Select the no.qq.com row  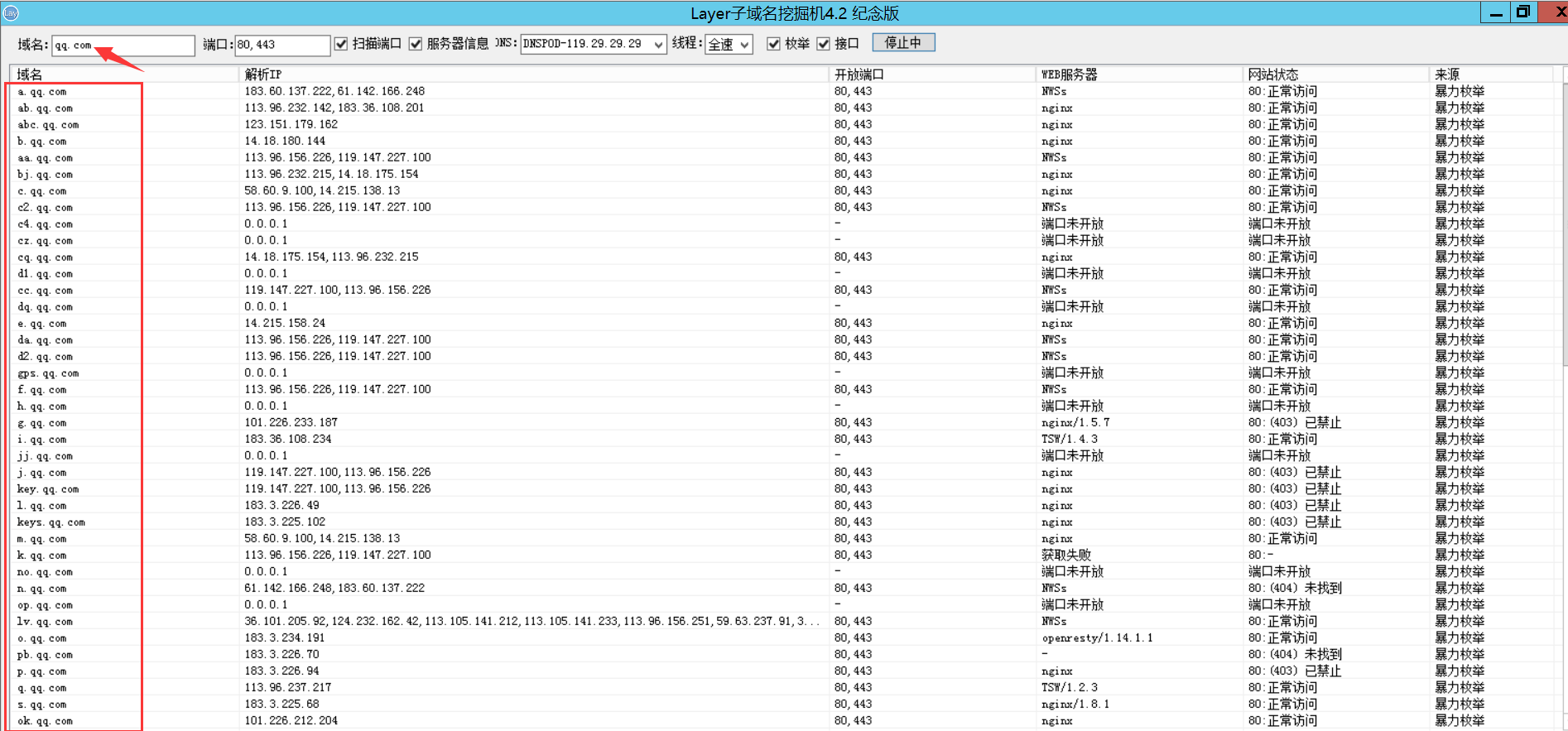pos(782,571)
